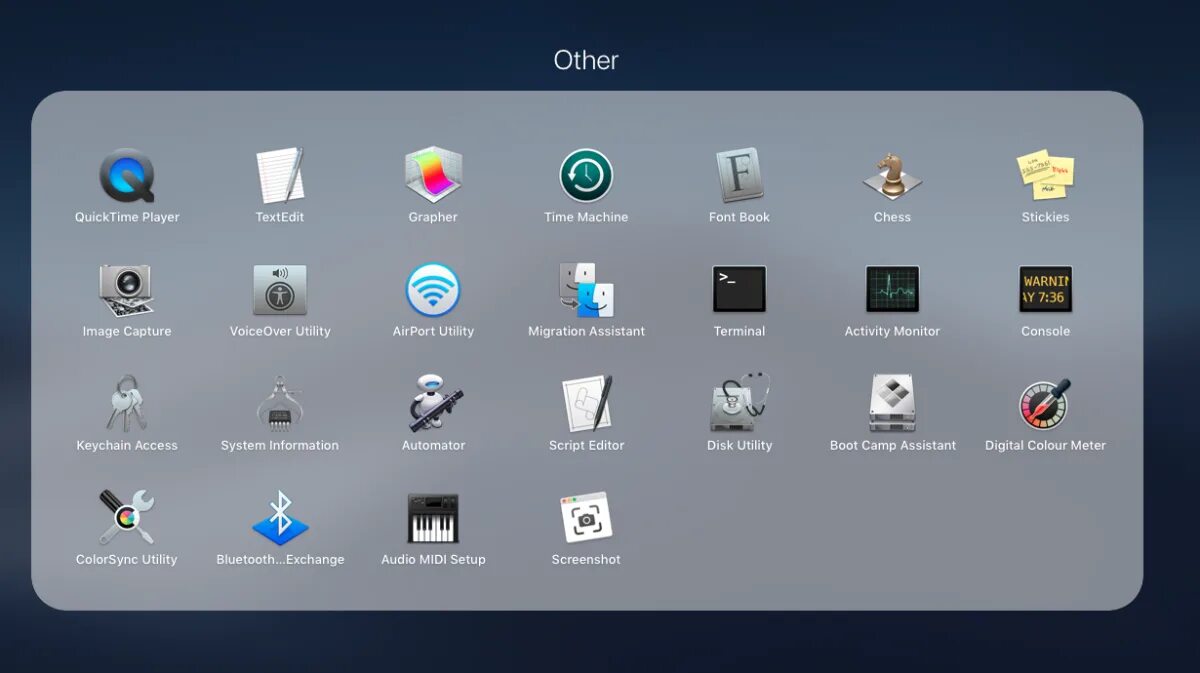Open the Migration Assistant icon
Screen dimensions: 1200x673
(x=586, y=291)
